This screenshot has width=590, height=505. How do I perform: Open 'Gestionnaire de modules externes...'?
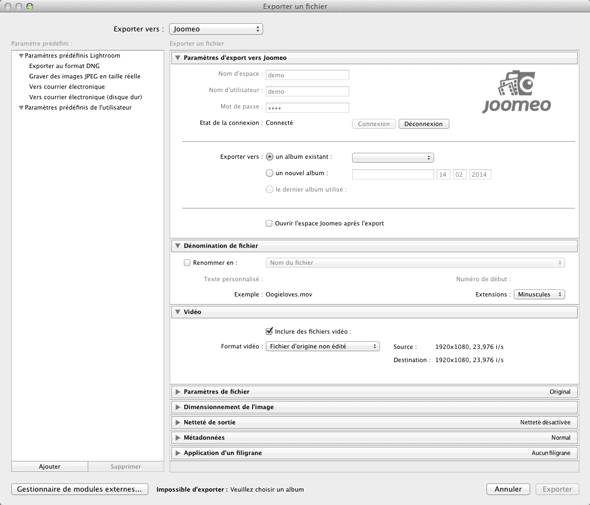[80, 489]
